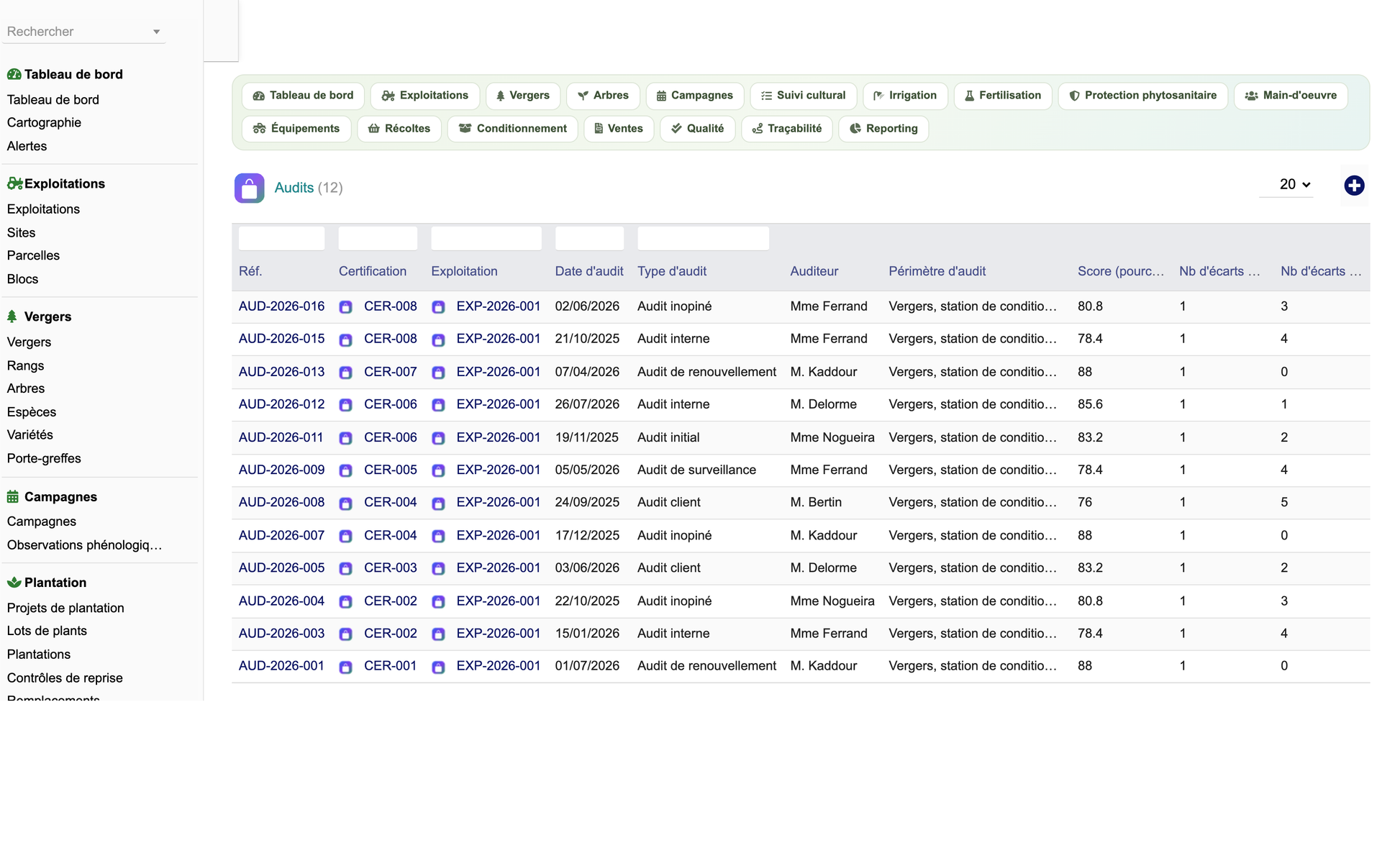Open Lots de plants in the sidebar
Viewport: 1400px width, 866px height.
click(47, 631)
